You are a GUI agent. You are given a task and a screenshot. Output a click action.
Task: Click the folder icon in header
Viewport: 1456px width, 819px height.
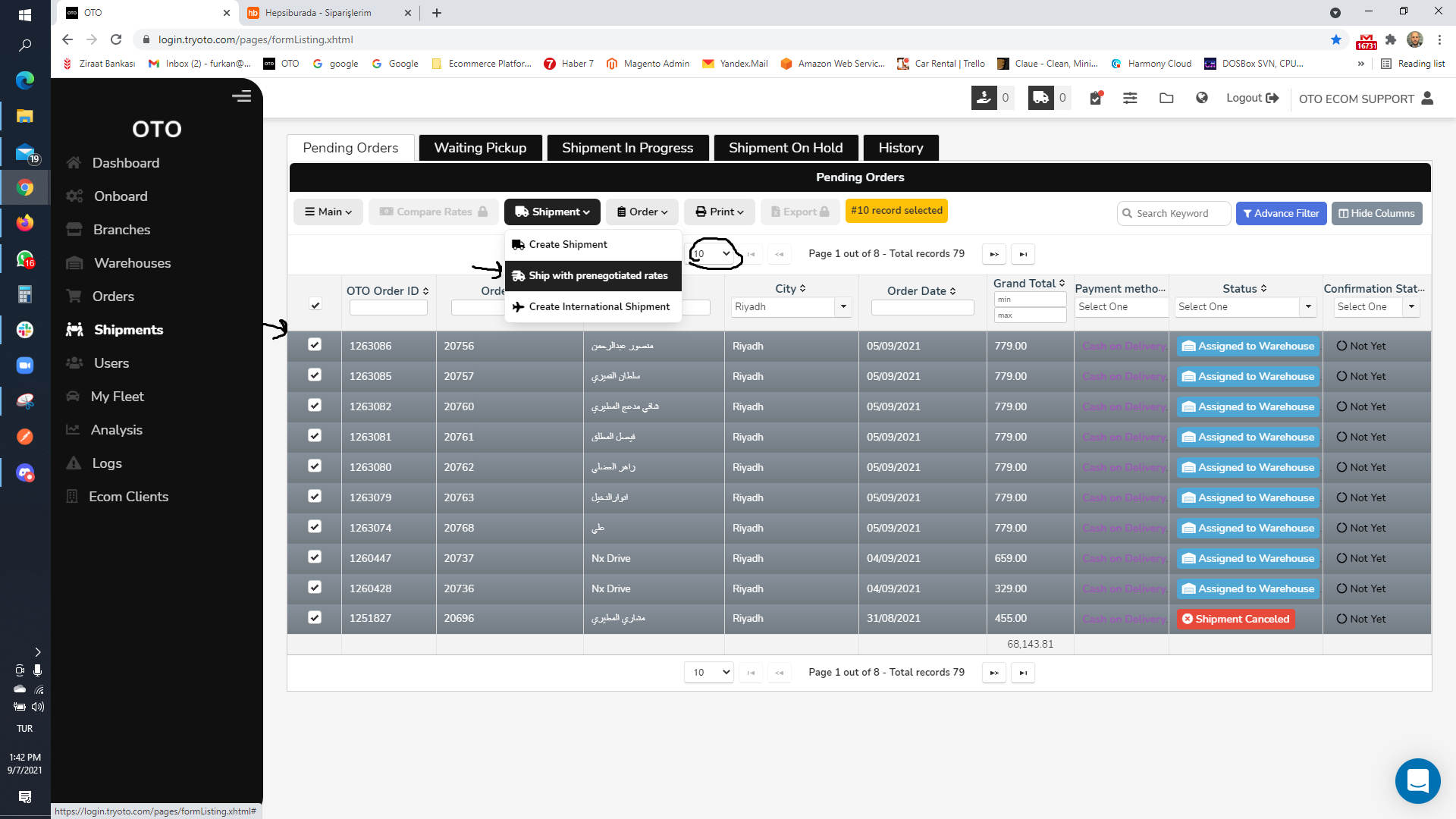[1166, 98]
